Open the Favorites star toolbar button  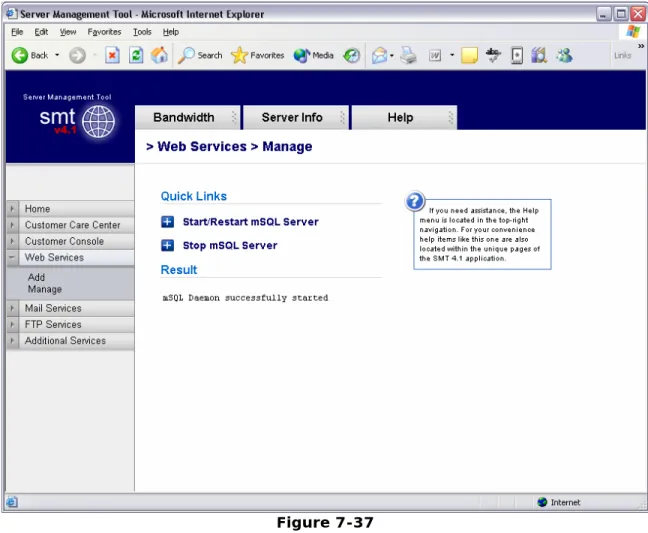click(258, 55)
